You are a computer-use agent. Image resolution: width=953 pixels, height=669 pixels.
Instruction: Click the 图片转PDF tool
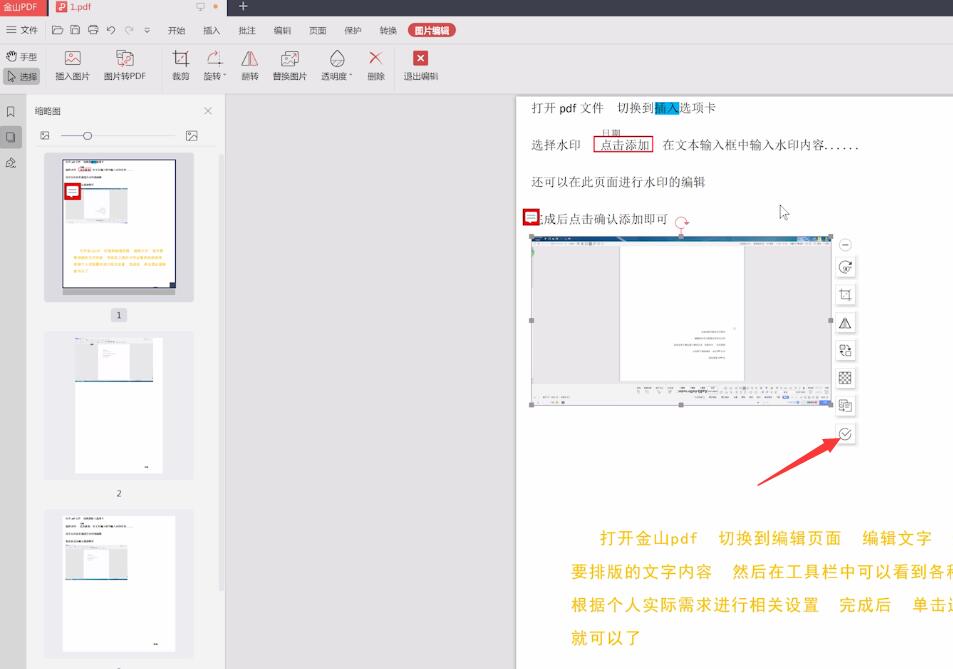pos(125,66)
